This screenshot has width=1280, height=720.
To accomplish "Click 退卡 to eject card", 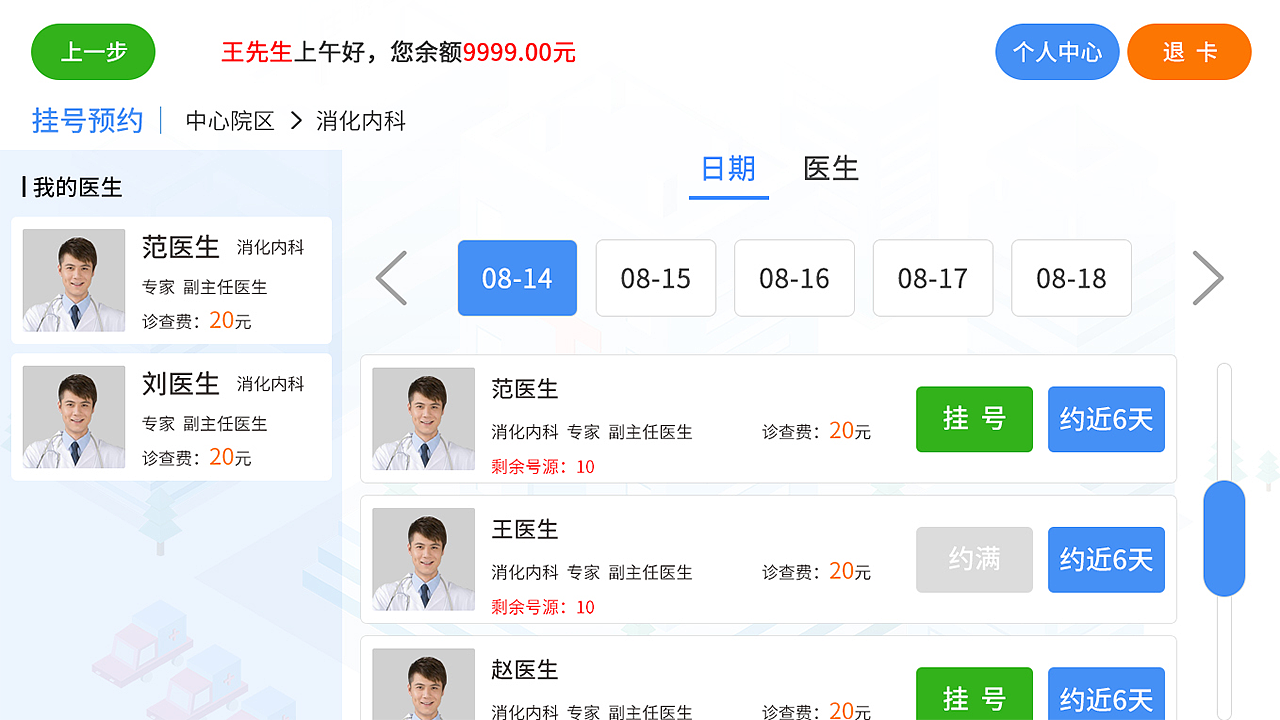I will [x=1189, y=51].
